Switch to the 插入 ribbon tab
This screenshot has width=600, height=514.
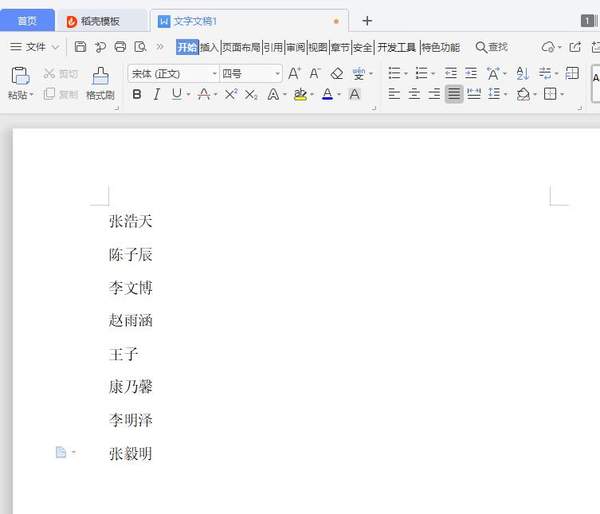point(209,47)
